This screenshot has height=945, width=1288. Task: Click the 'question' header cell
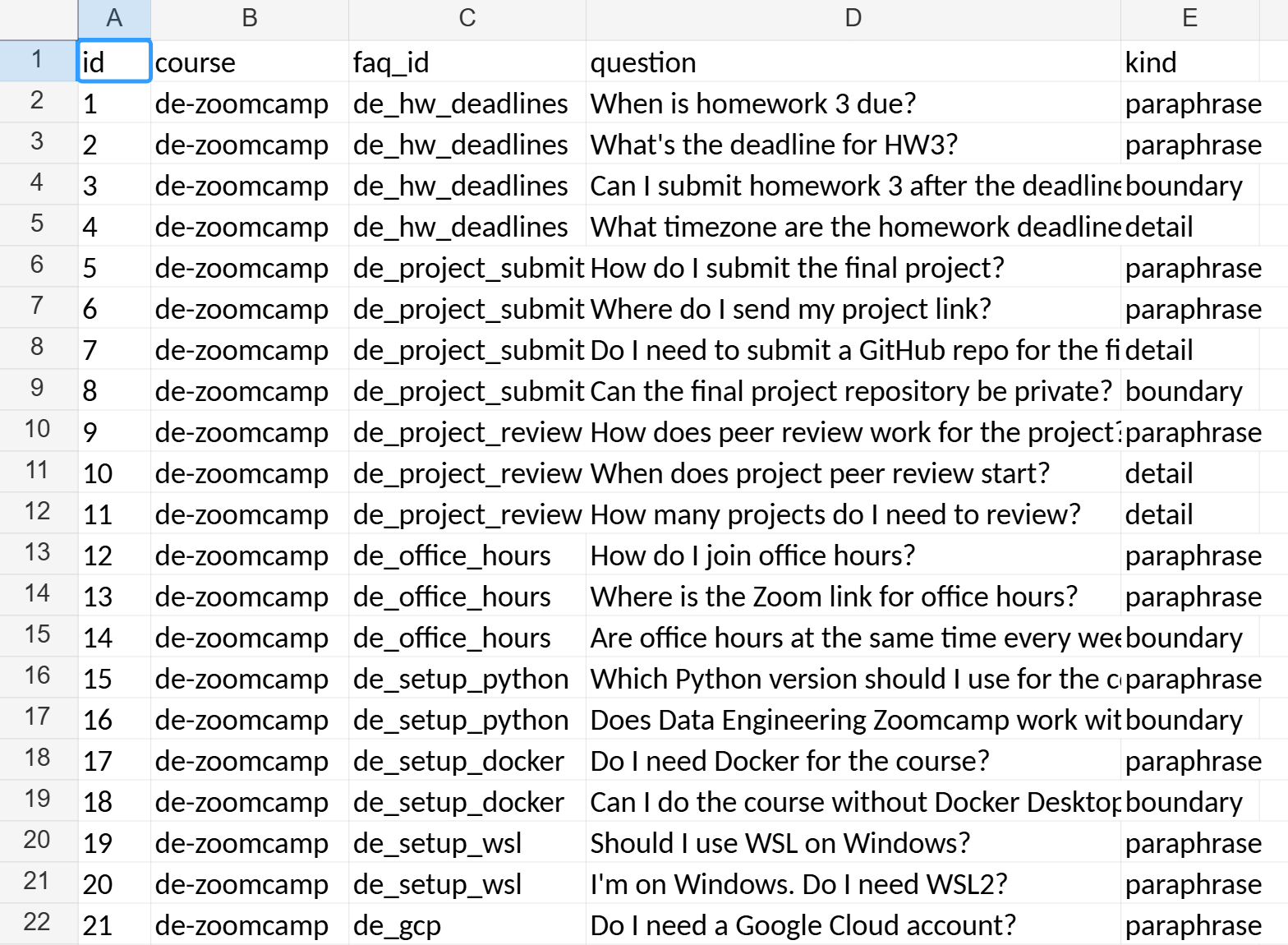853,62
